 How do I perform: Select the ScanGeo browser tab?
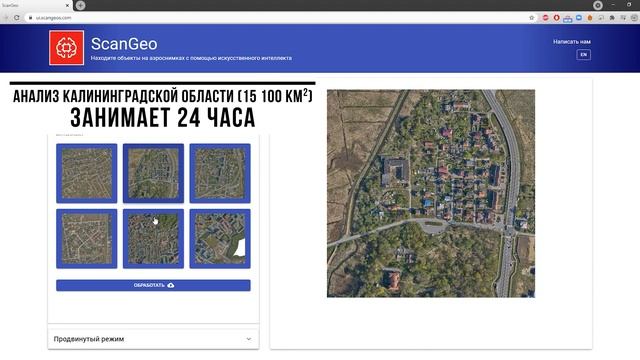(35, 5)
